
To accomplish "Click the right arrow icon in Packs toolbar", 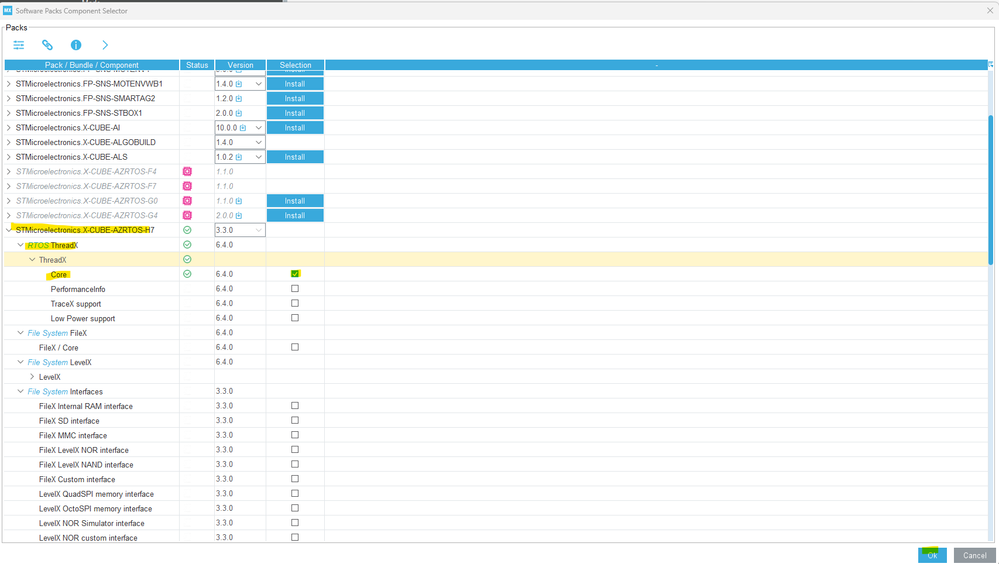I will (x=105, y=45).
